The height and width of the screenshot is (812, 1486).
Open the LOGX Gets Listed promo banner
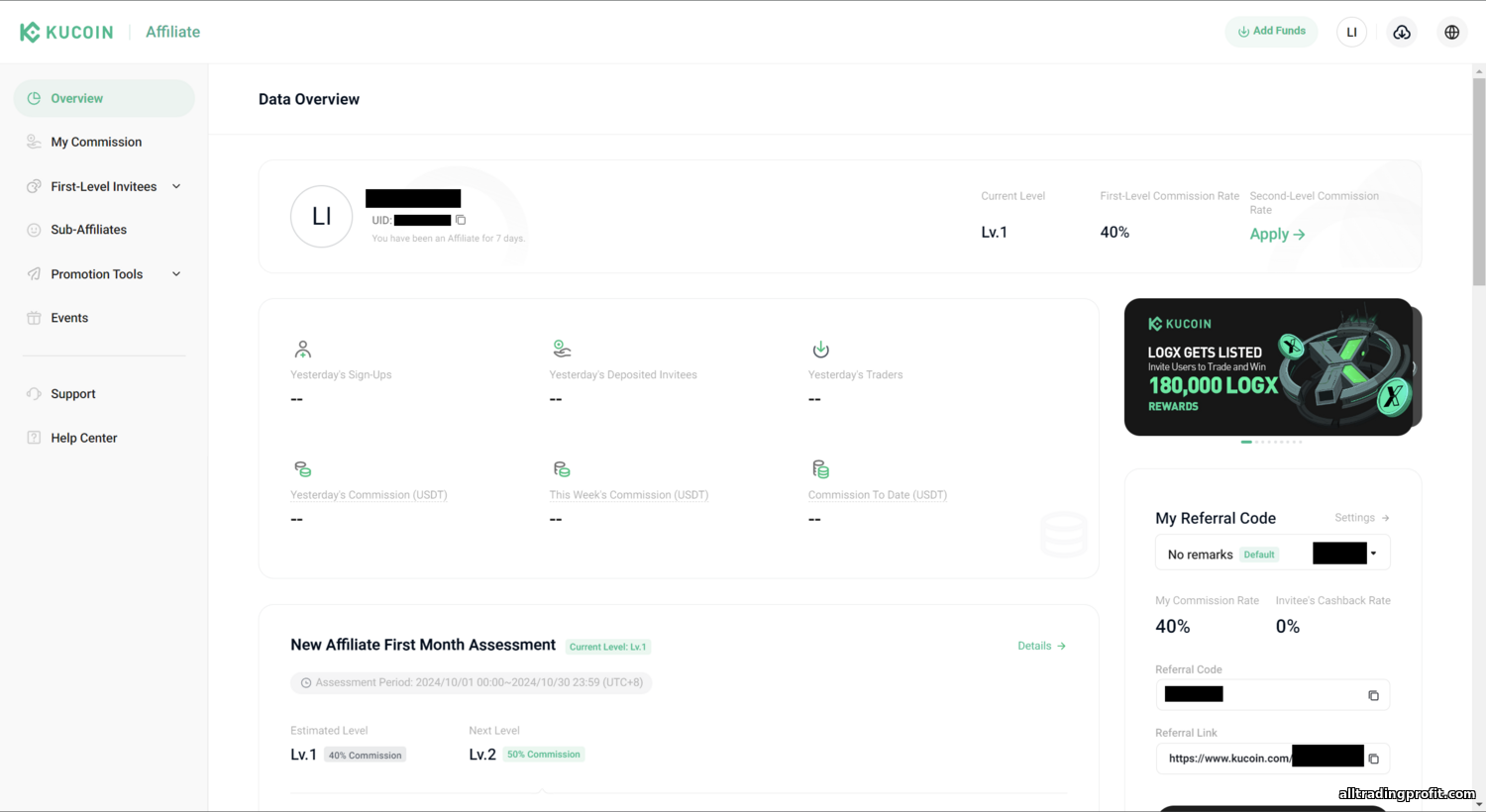pyautogui.click(x=1269, y=367)
